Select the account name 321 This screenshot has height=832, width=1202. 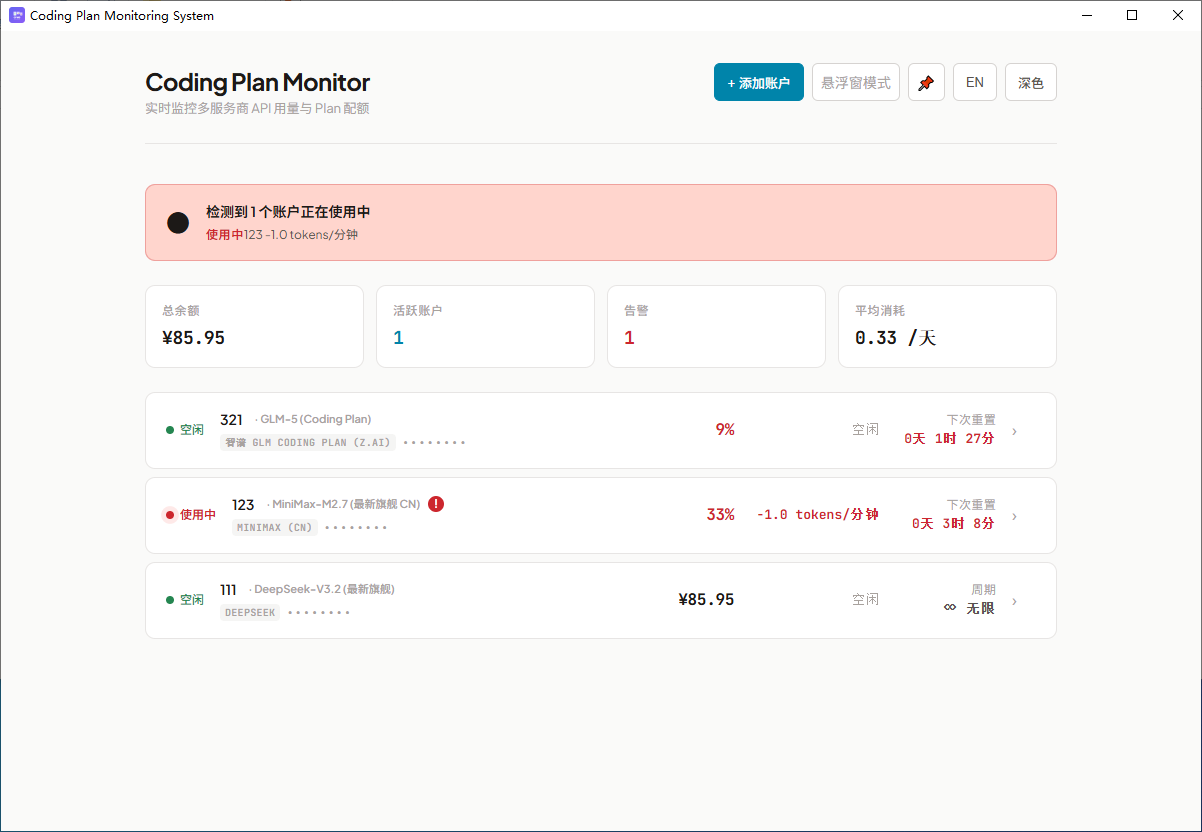[x=231, y=420]
